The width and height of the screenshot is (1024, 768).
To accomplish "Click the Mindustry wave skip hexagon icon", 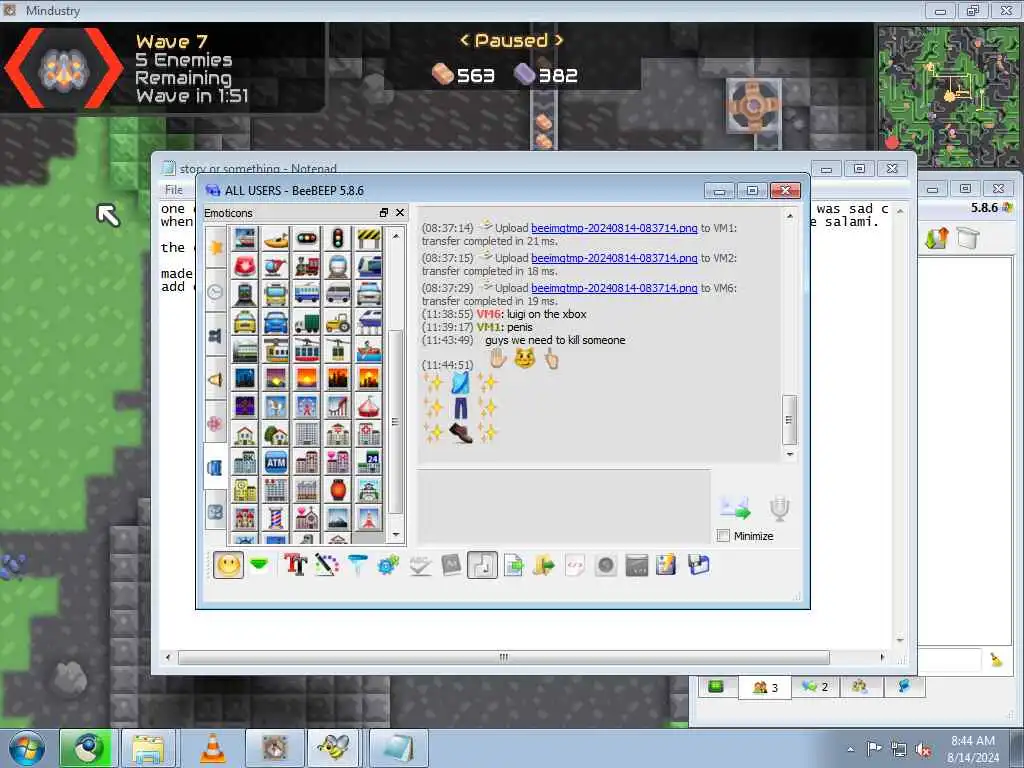I will coord(63,69).
